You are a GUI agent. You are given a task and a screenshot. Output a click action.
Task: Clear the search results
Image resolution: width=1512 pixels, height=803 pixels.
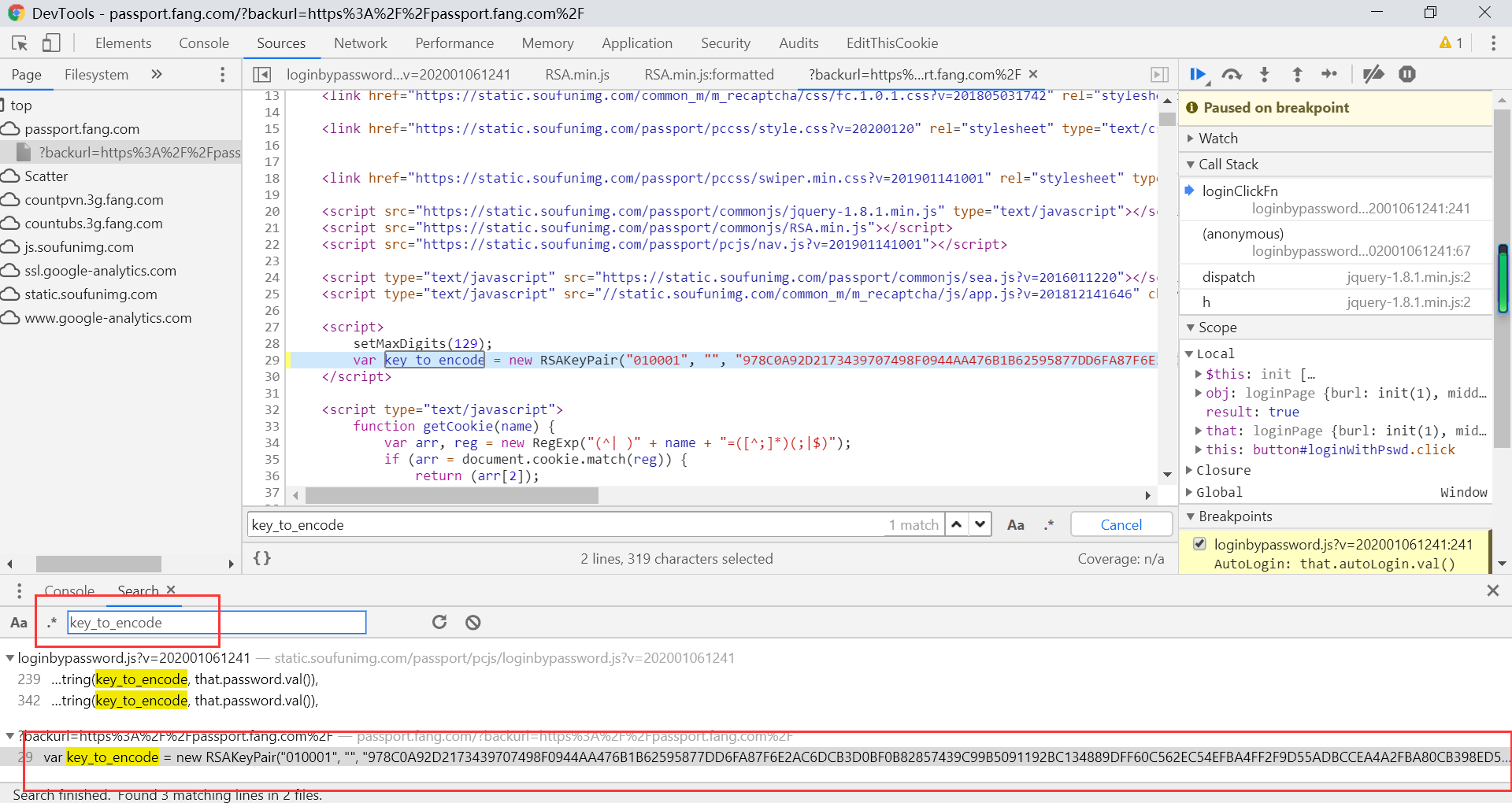click(472, 623)
